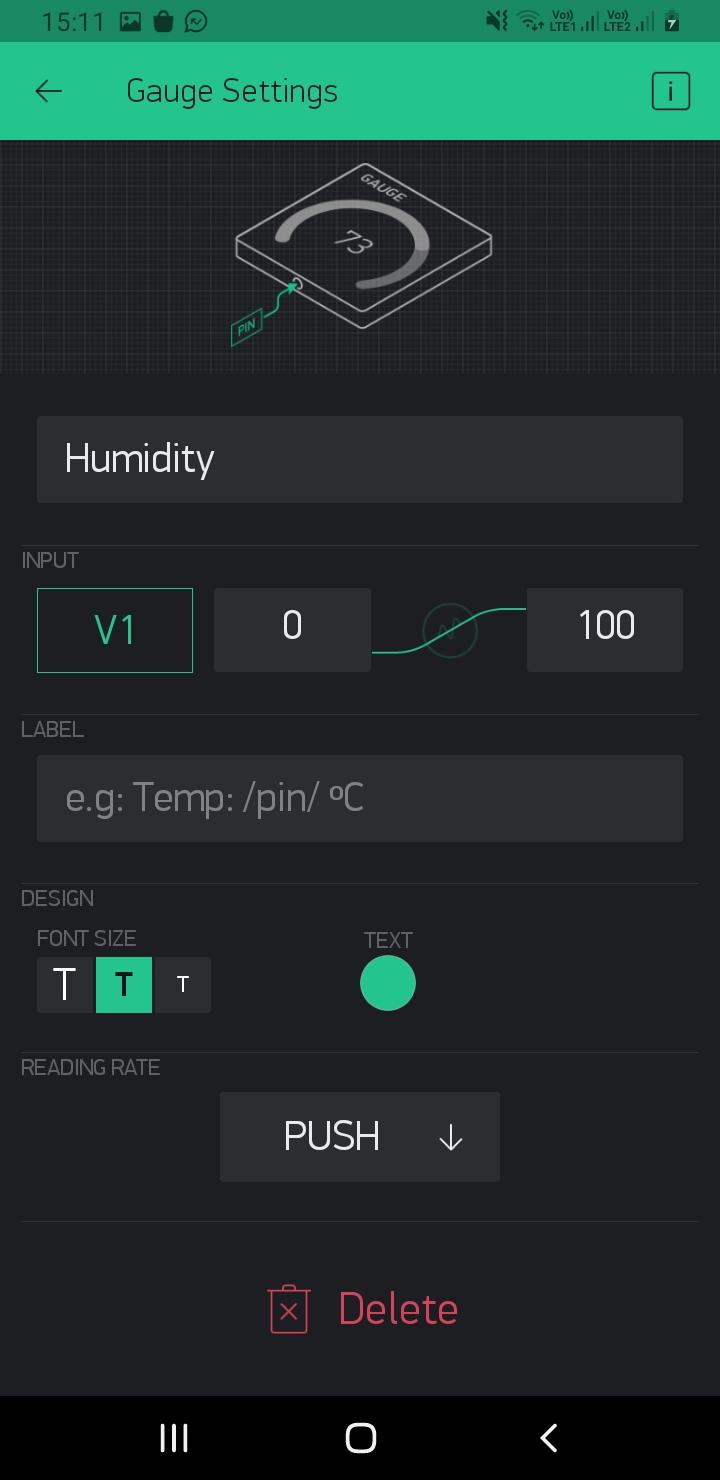Tap the Android home button

[360, 1438]
